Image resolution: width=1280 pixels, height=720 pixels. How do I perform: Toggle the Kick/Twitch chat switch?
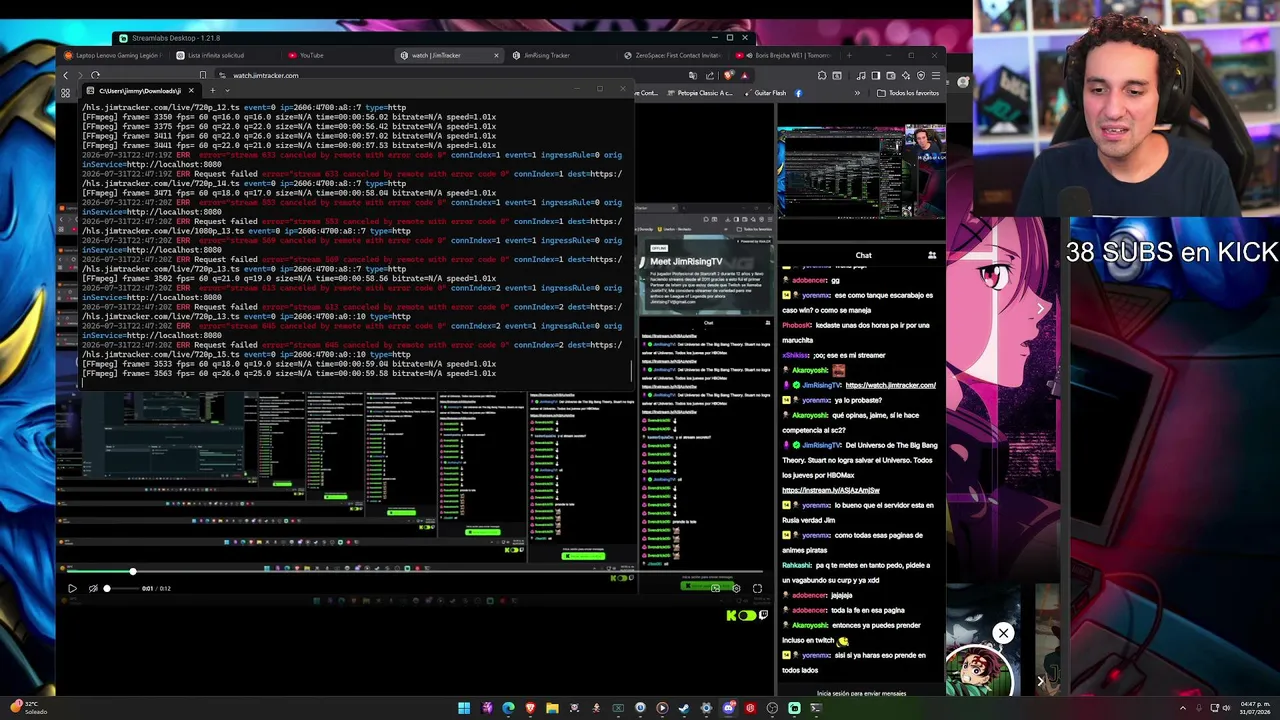click(746, 615)
